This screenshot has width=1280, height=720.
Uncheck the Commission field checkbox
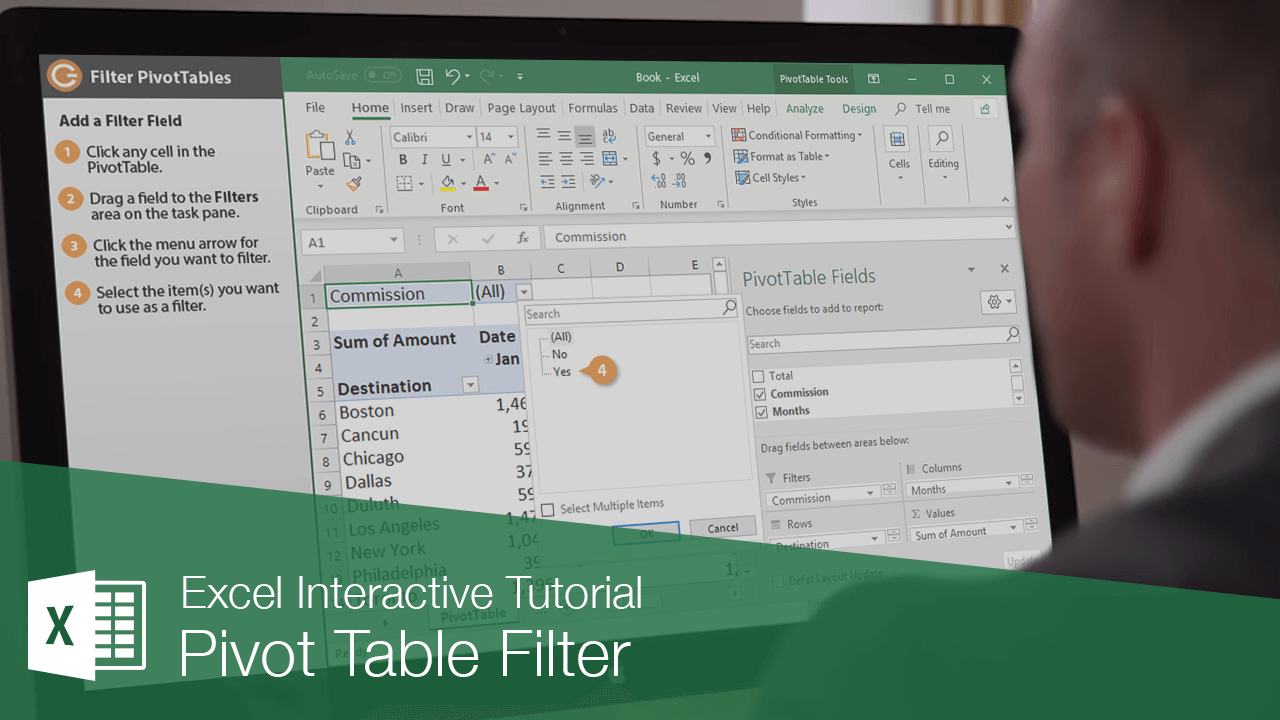click(758, 392)
